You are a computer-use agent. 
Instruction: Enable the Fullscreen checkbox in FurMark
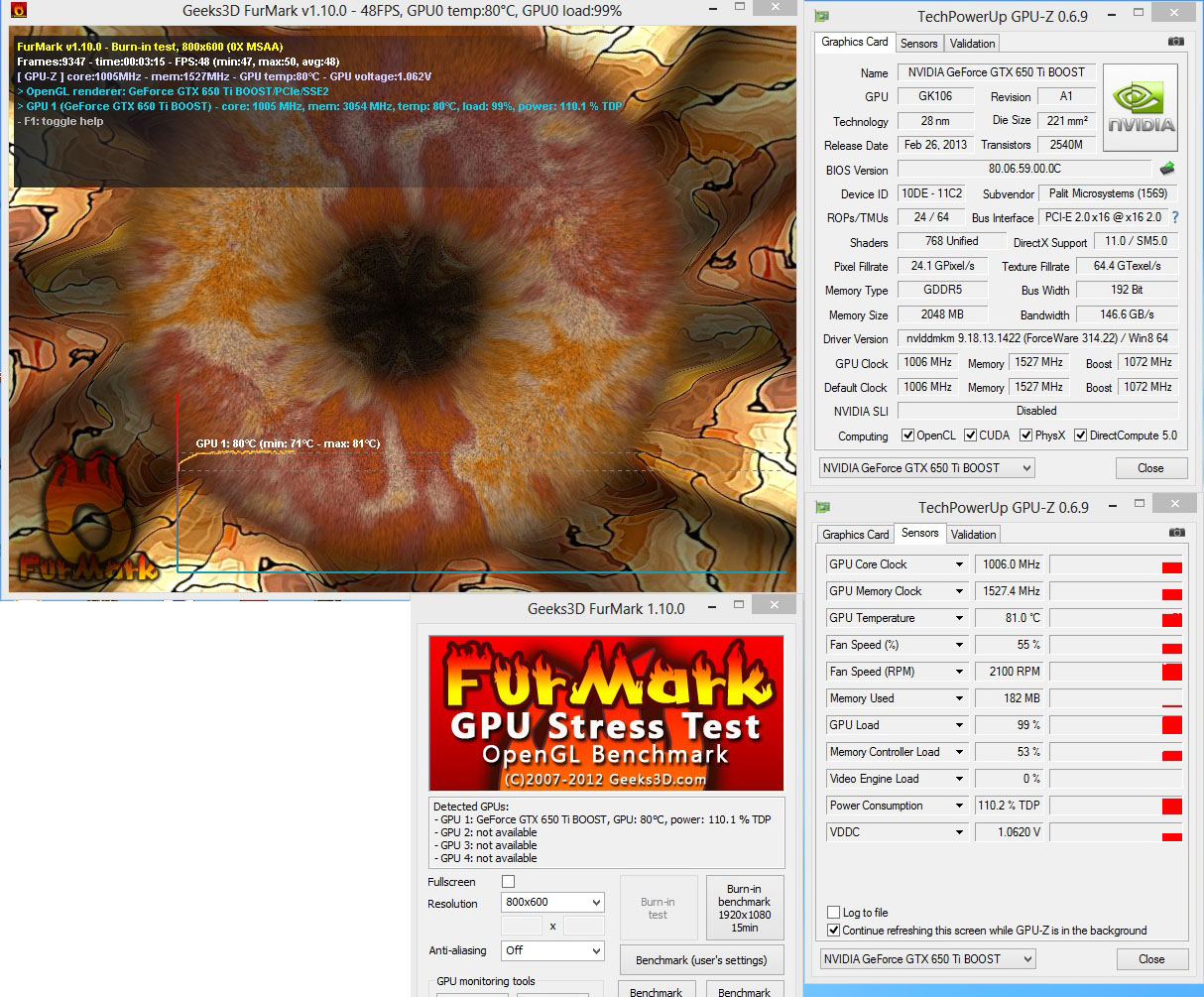[x=508, y=881]
